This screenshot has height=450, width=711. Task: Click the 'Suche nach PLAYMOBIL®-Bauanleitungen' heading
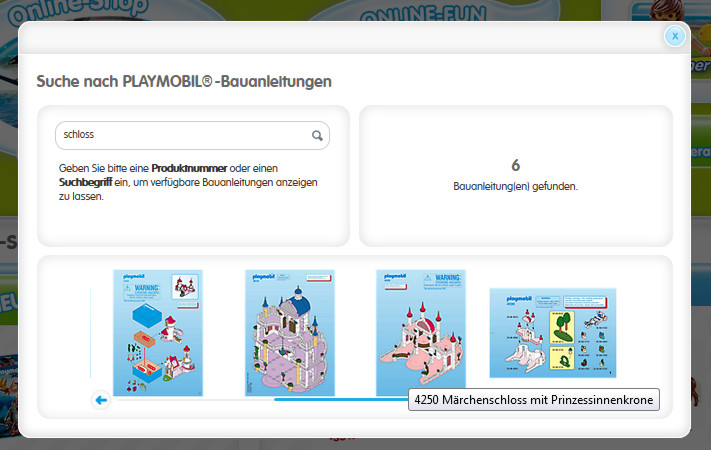click(x=184, y=80)
